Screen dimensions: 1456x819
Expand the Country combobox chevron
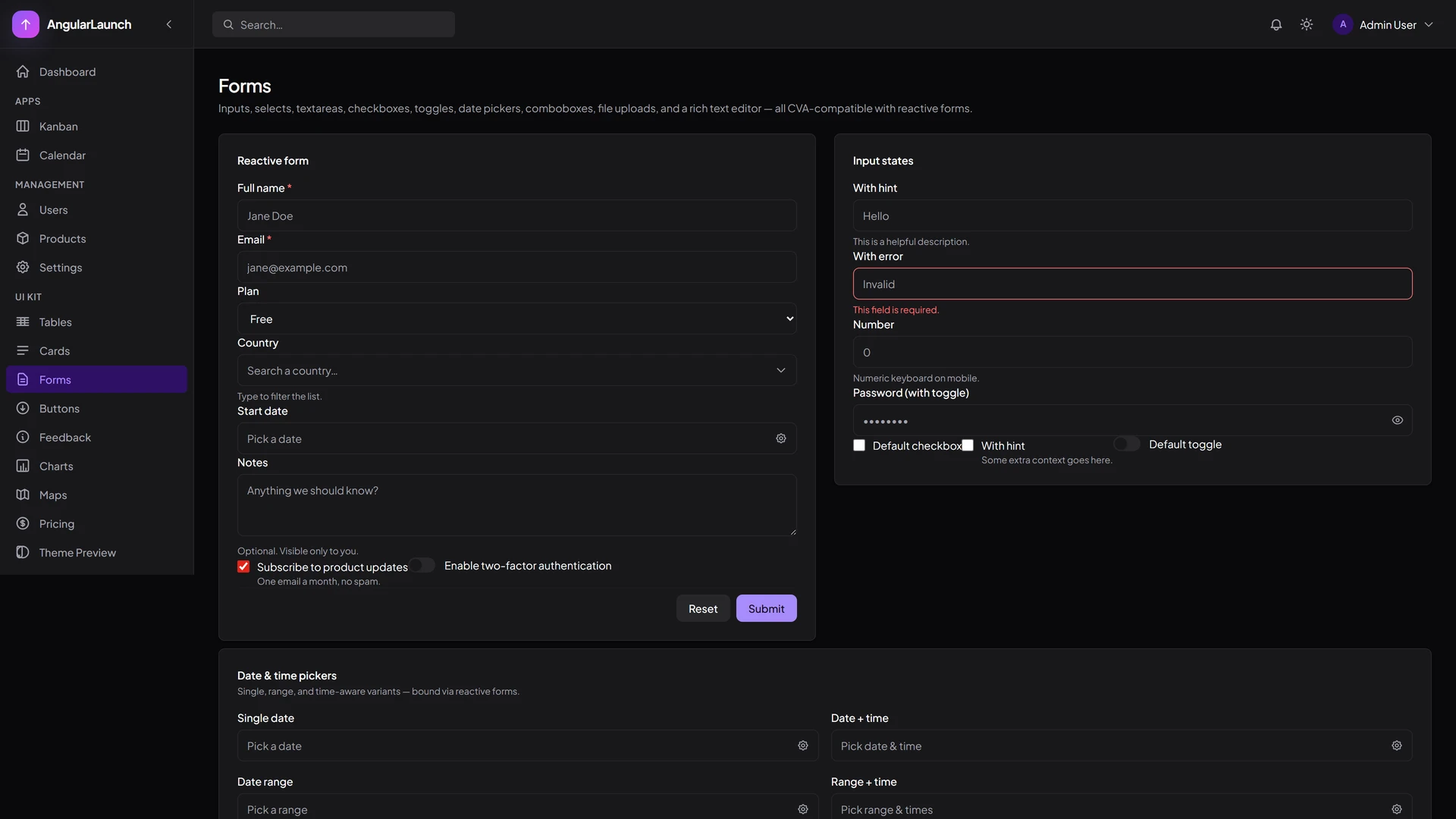coord(781,370)
